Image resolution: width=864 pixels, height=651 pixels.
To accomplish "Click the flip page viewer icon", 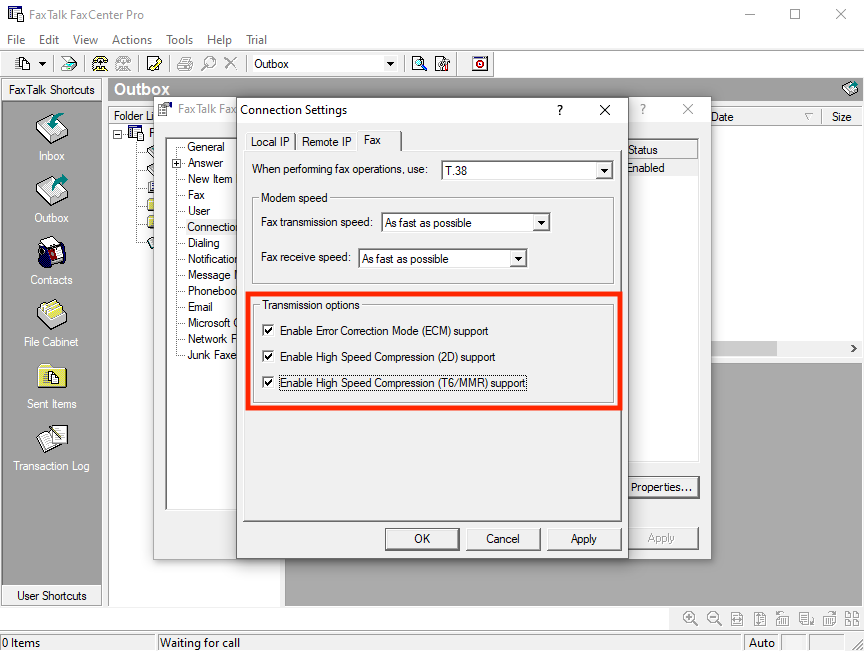I will 806,618.
